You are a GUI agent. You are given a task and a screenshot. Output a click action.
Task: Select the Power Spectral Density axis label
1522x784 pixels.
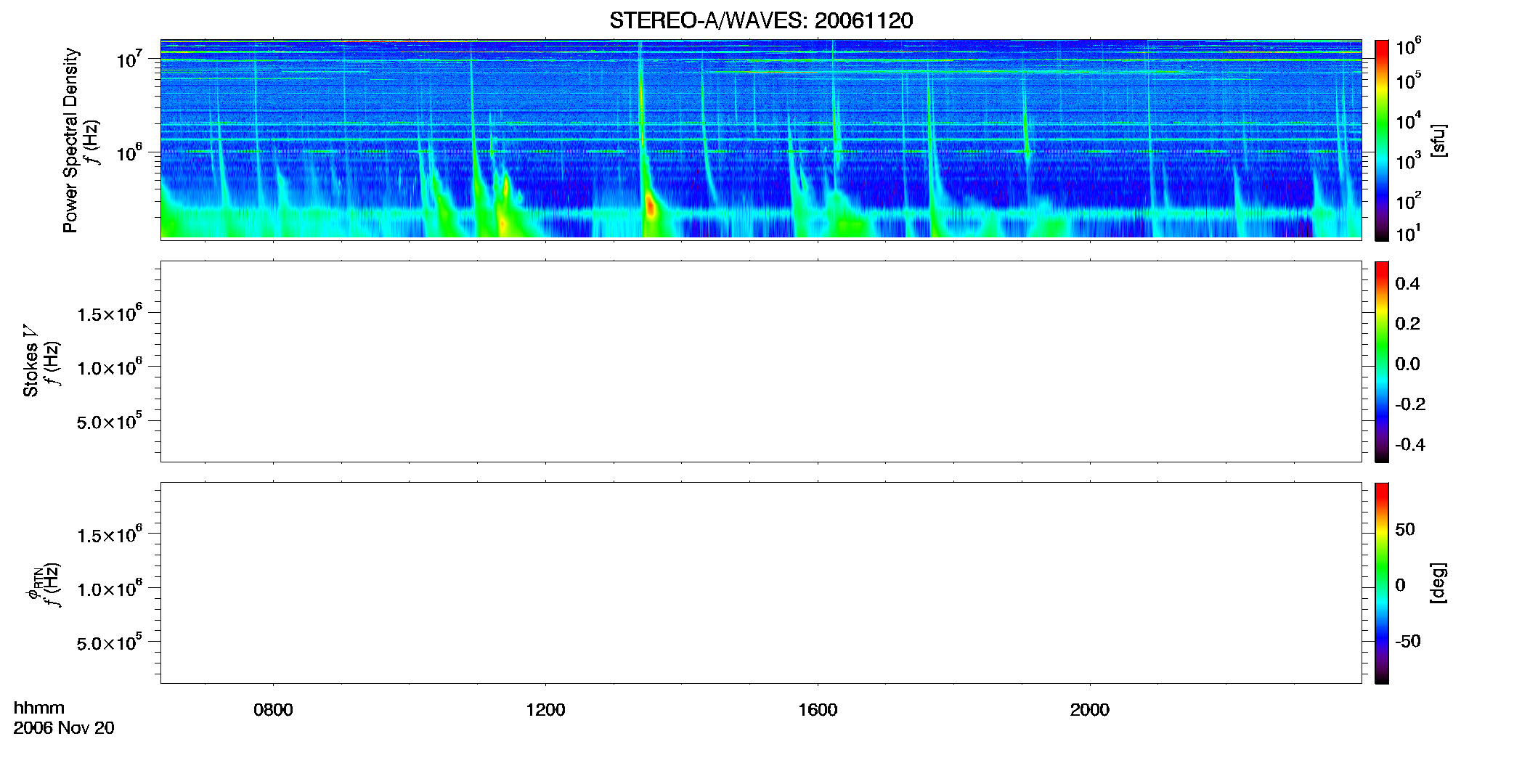tap(70, 140)
